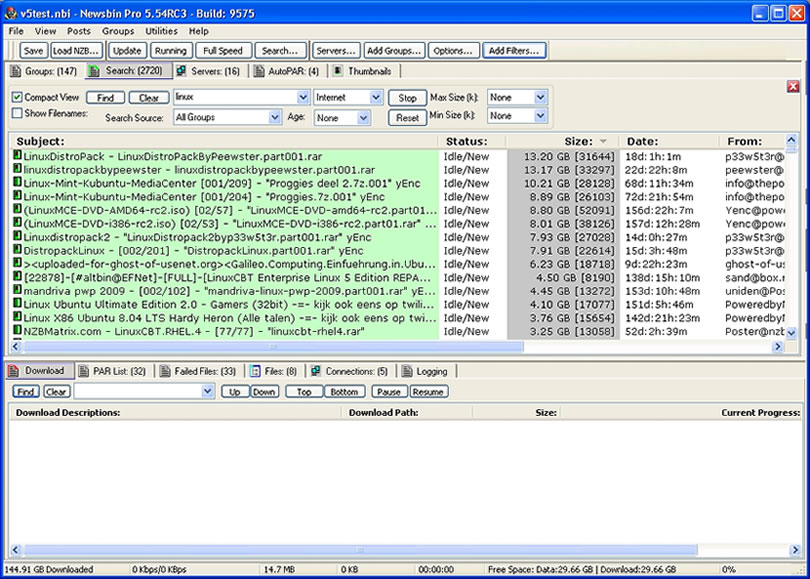Switch to the Failed Files: (33) tab

pos(198,371)
